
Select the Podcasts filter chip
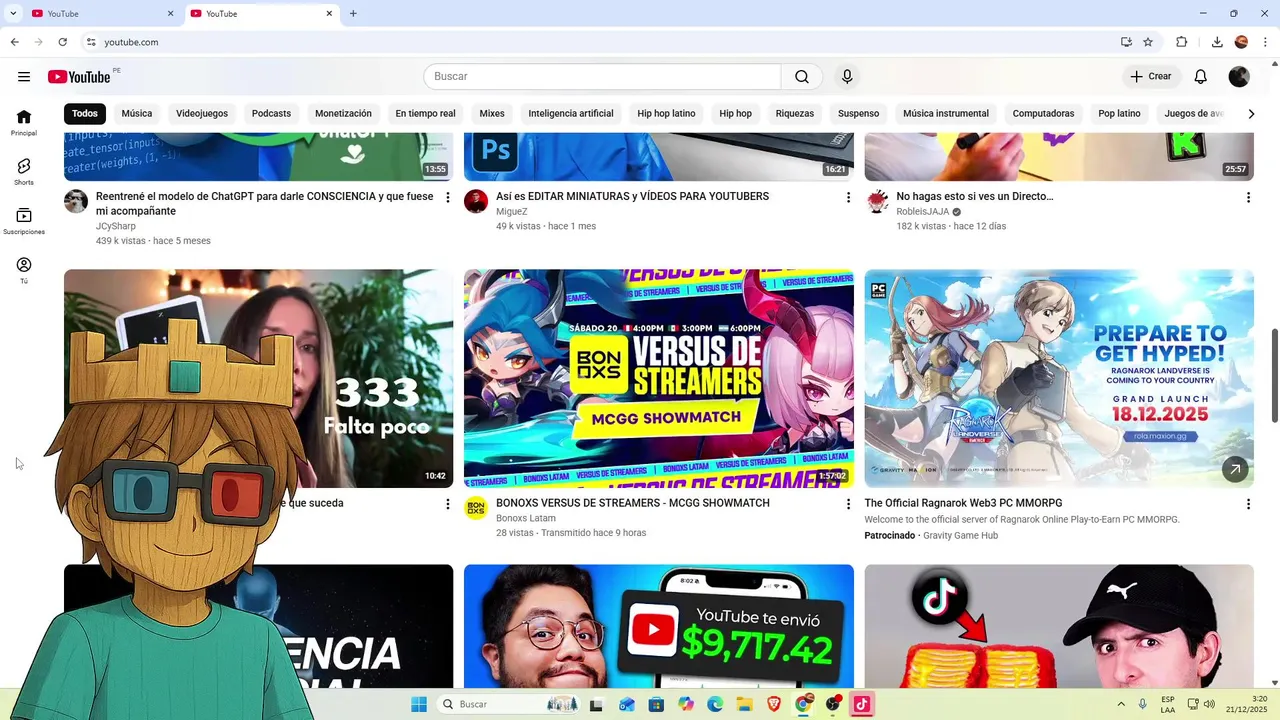(271, 114)
